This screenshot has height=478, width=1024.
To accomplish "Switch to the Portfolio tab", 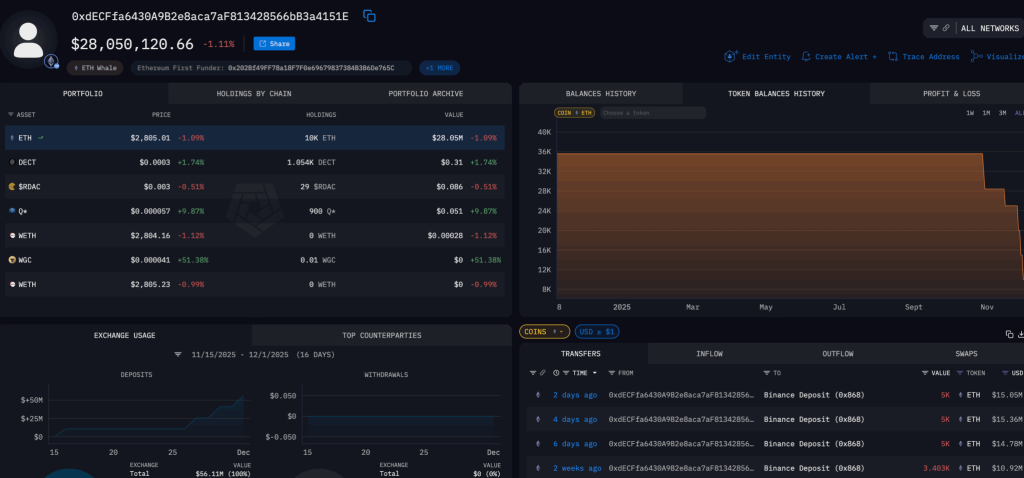I will [x=84, y=93].
